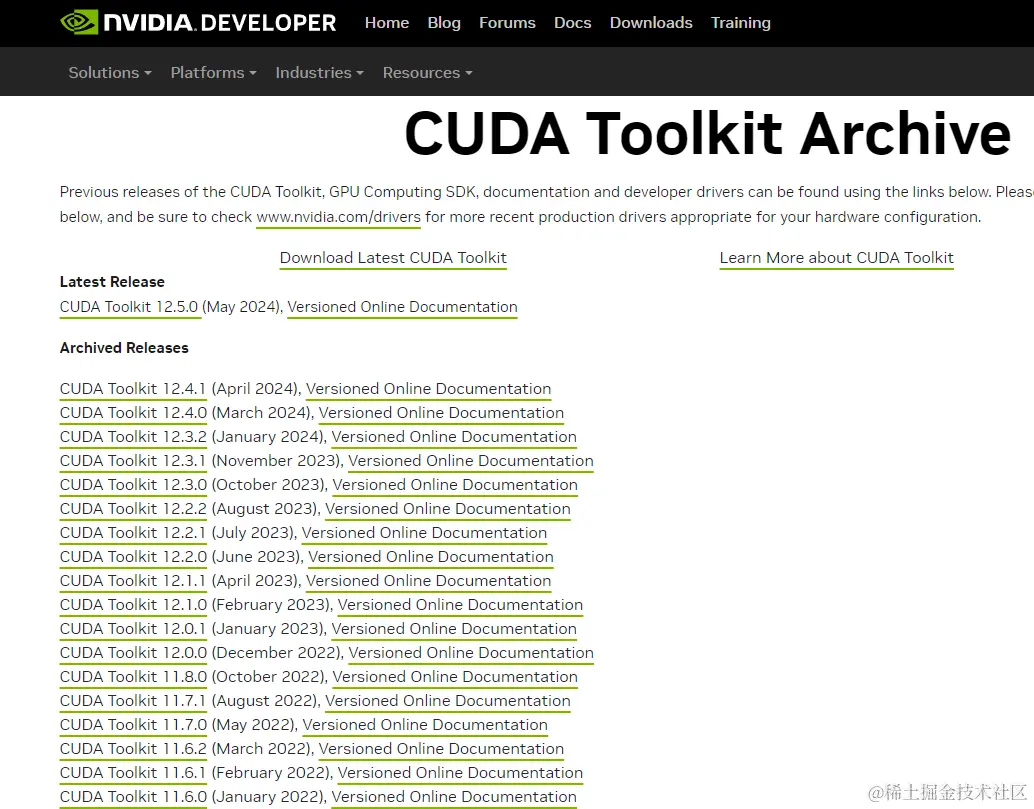Open CUDA Toolkit 11.7.1 link
Screen dimensions: 1034x809
tap(133, 701)
